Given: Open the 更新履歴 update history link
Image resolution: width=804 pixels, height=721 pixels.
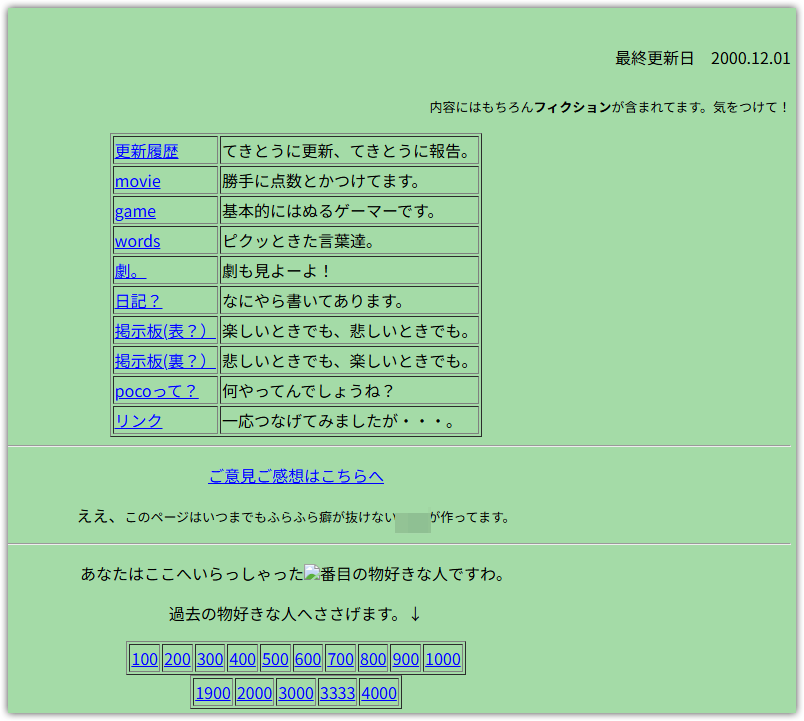Looking at the screenshot, I should pyautogui.click(x=146, y=151).
